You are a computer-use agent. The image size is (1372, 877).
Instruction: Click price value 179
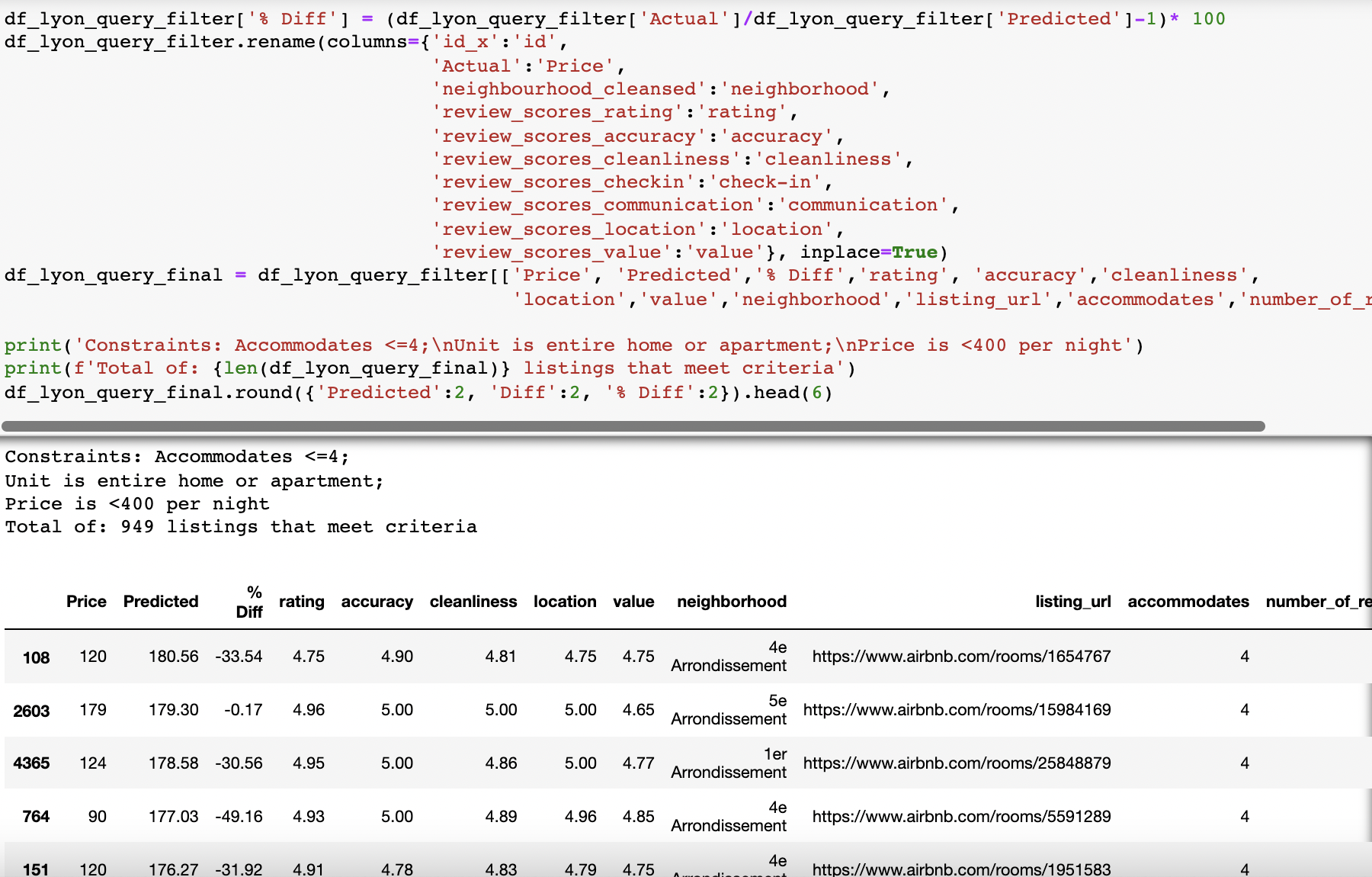93,710
